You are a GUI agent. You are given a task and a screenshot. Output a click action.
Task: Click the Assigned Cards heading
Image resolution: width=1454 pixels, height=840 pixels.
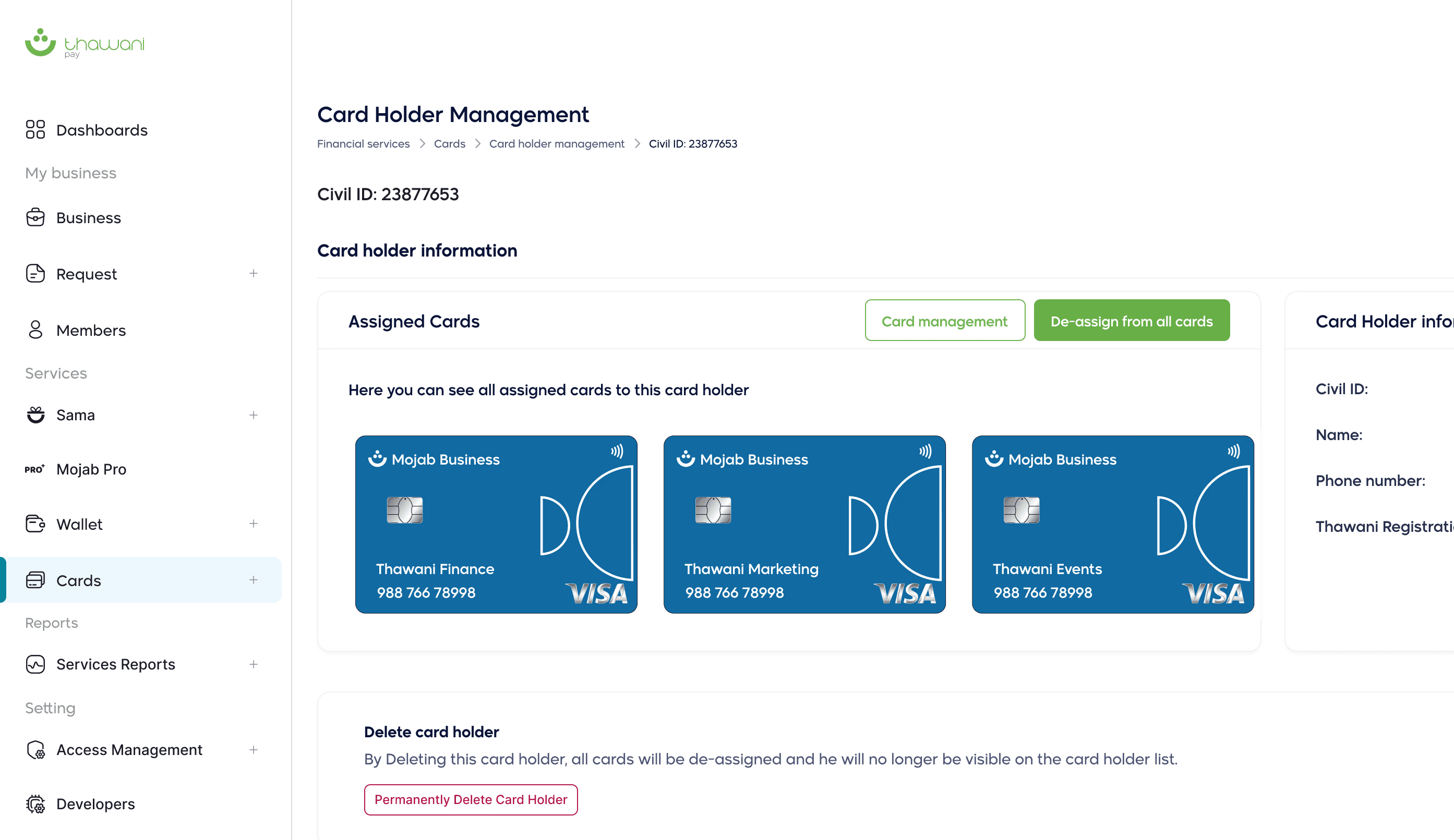414,321
